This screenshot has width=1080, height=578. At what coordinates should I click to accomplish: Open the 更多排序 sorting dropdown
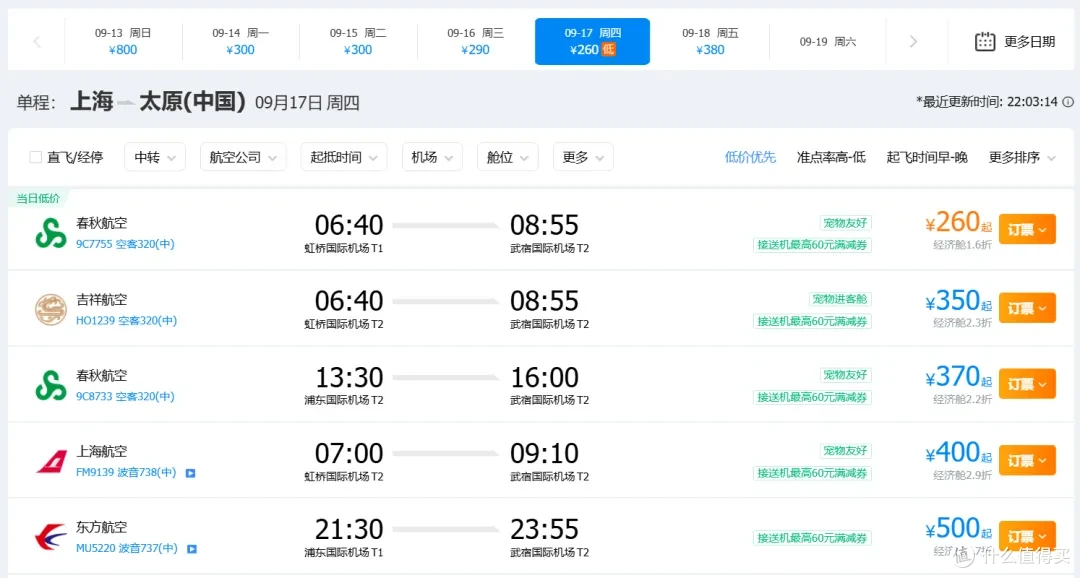tap(1022, 158)
